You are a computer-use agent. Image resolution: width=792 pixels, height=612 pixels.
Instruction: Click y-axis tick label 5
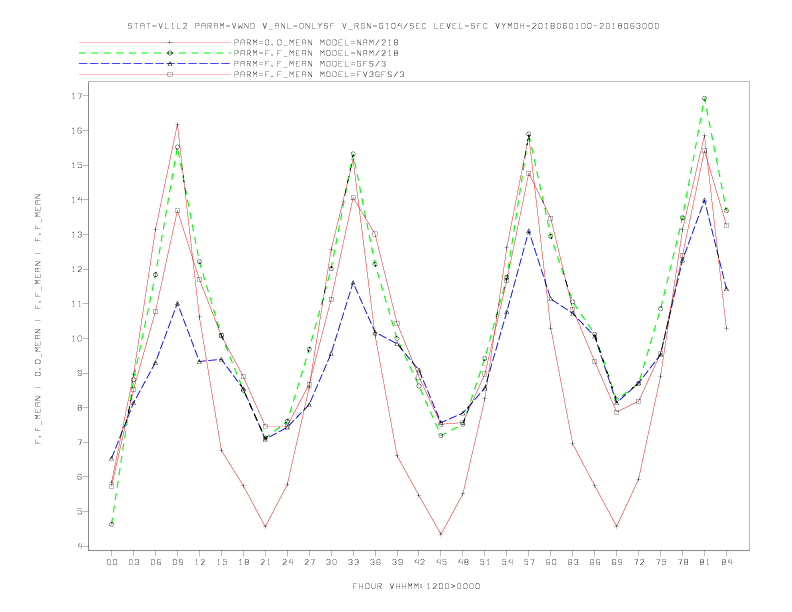(80, 512)
